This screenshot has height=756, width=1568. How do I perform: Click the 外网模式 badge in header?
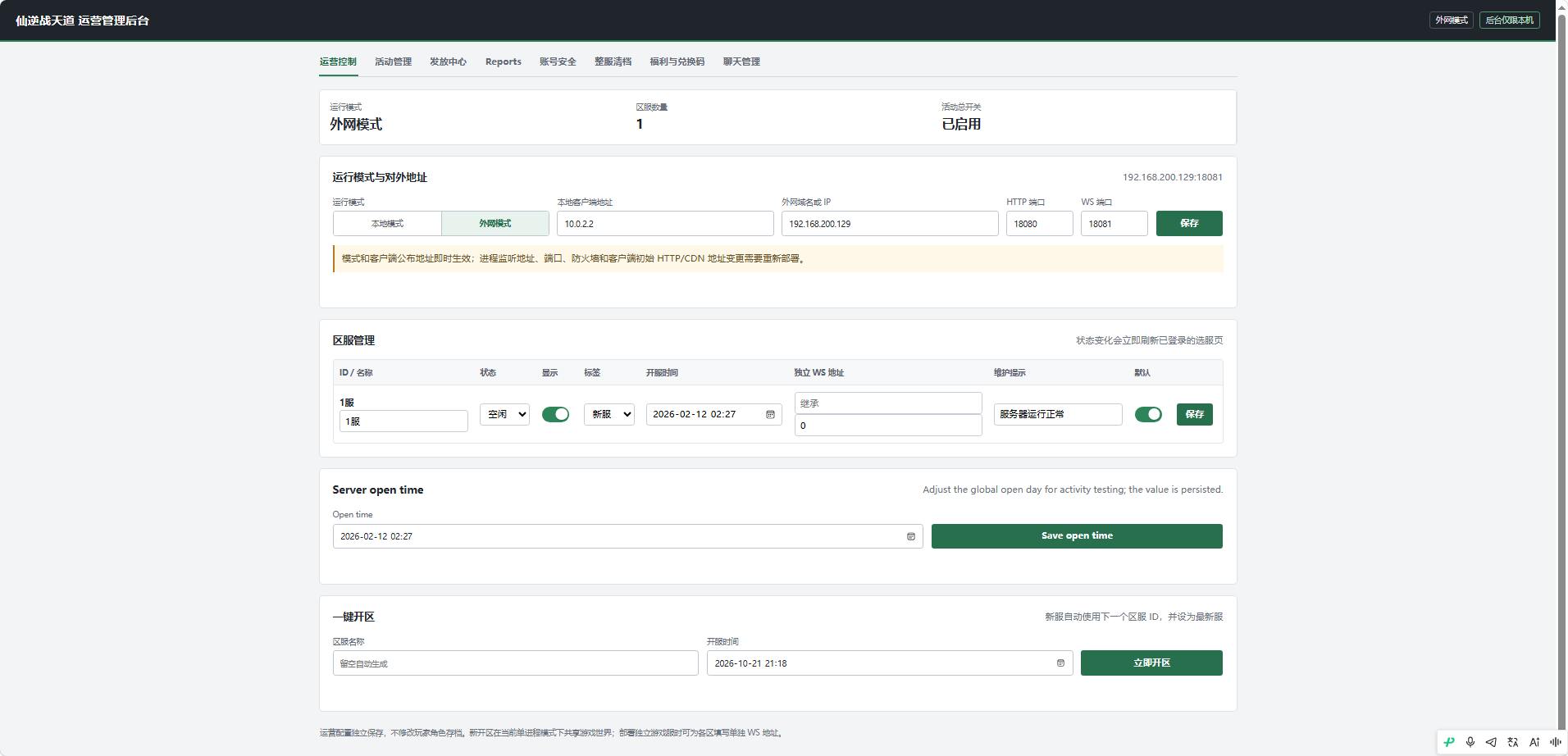point(1452,20)
